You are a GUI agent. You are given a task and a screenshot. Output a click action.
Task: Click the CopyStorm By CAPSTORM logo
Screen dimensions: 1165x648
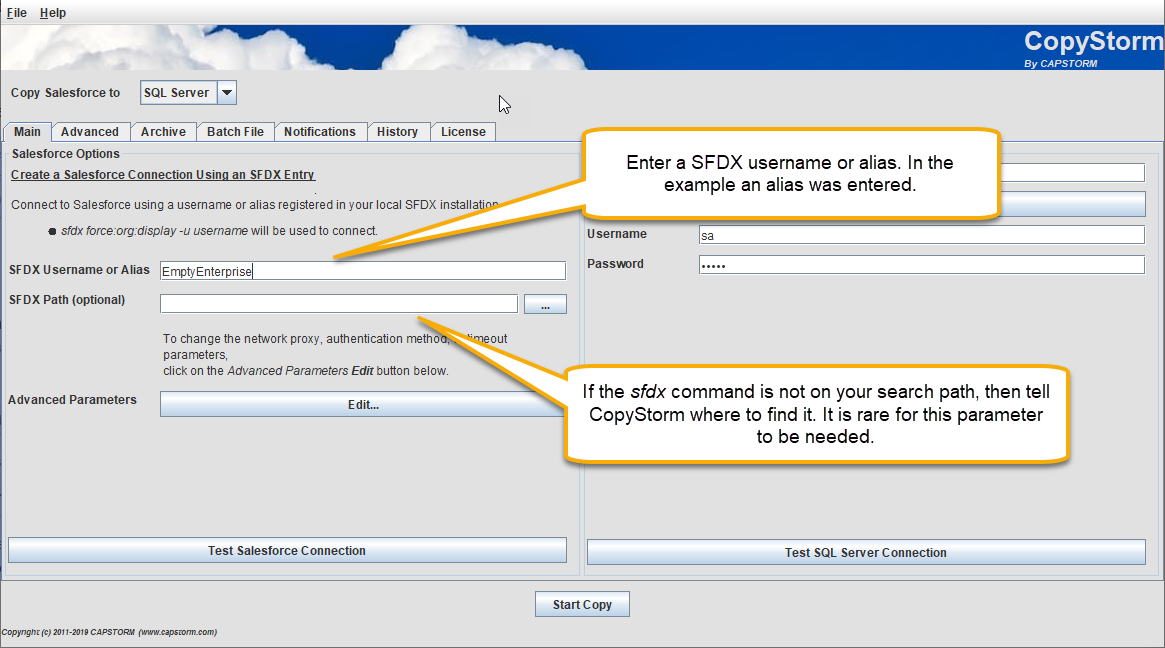(x=1092, y=48)
